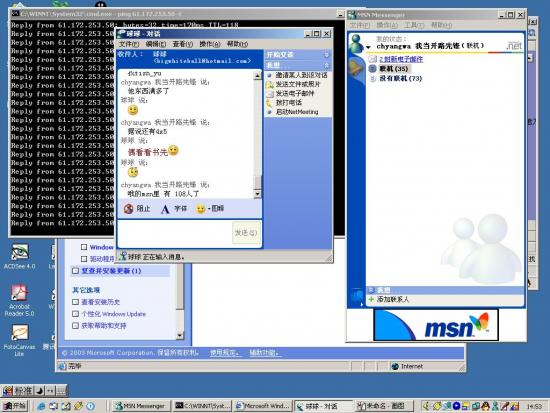Collapse the 我想 section above 添加联系人
The height and width of the screenshot is (413, 550).
coord(371,290)
